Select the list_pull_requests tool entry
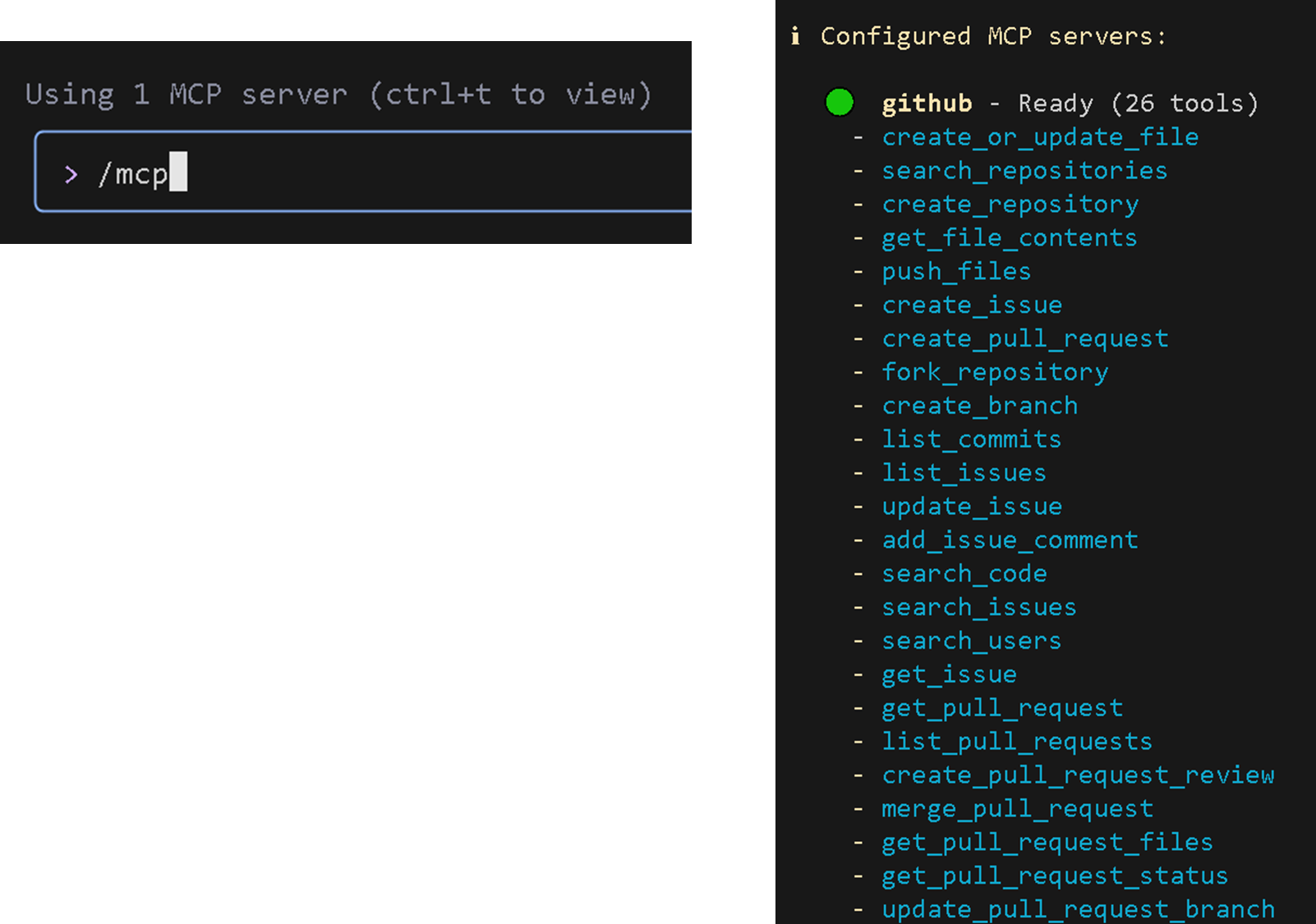 [1017, 742]
